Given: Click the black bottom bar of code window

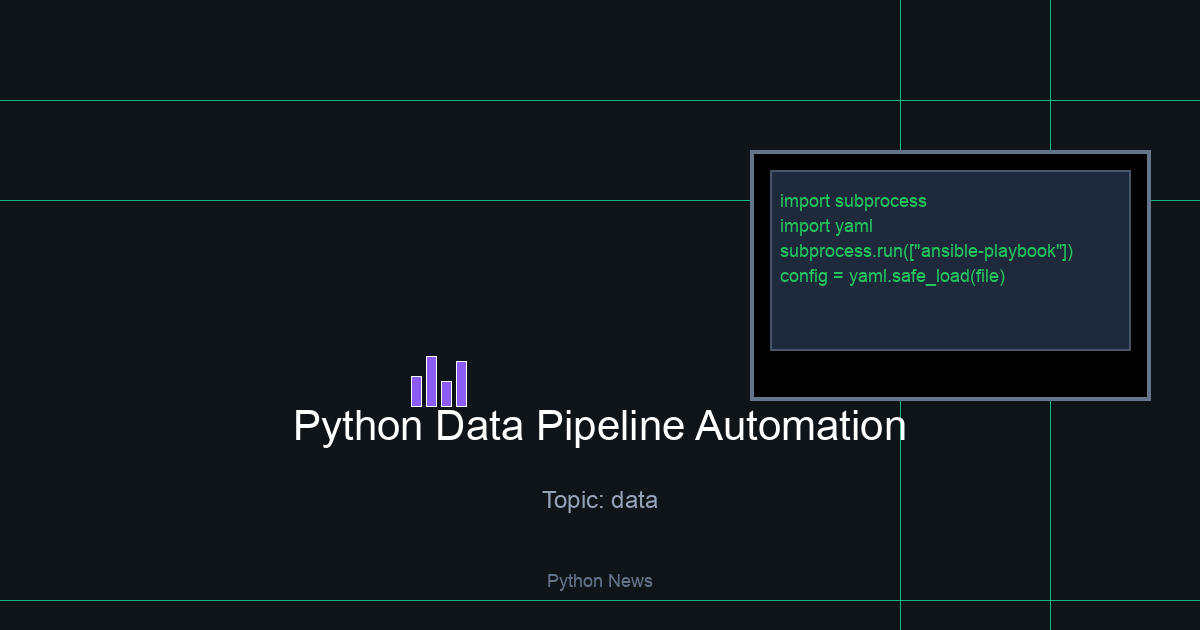Looking at the screenshot, I should (950, 374).
